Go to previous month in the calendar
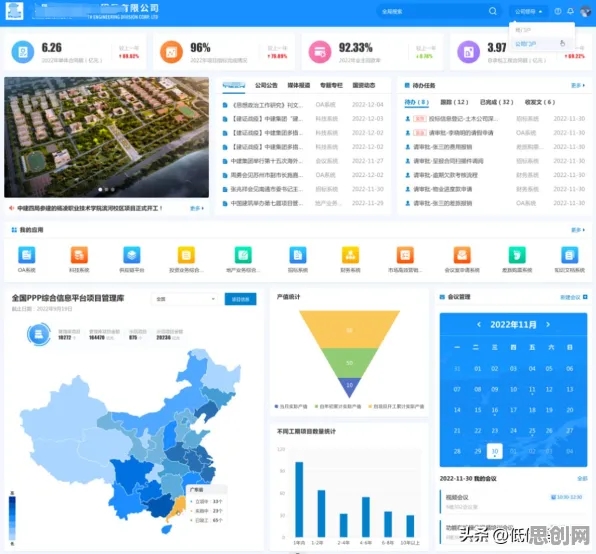 click(x=479, y=324)
